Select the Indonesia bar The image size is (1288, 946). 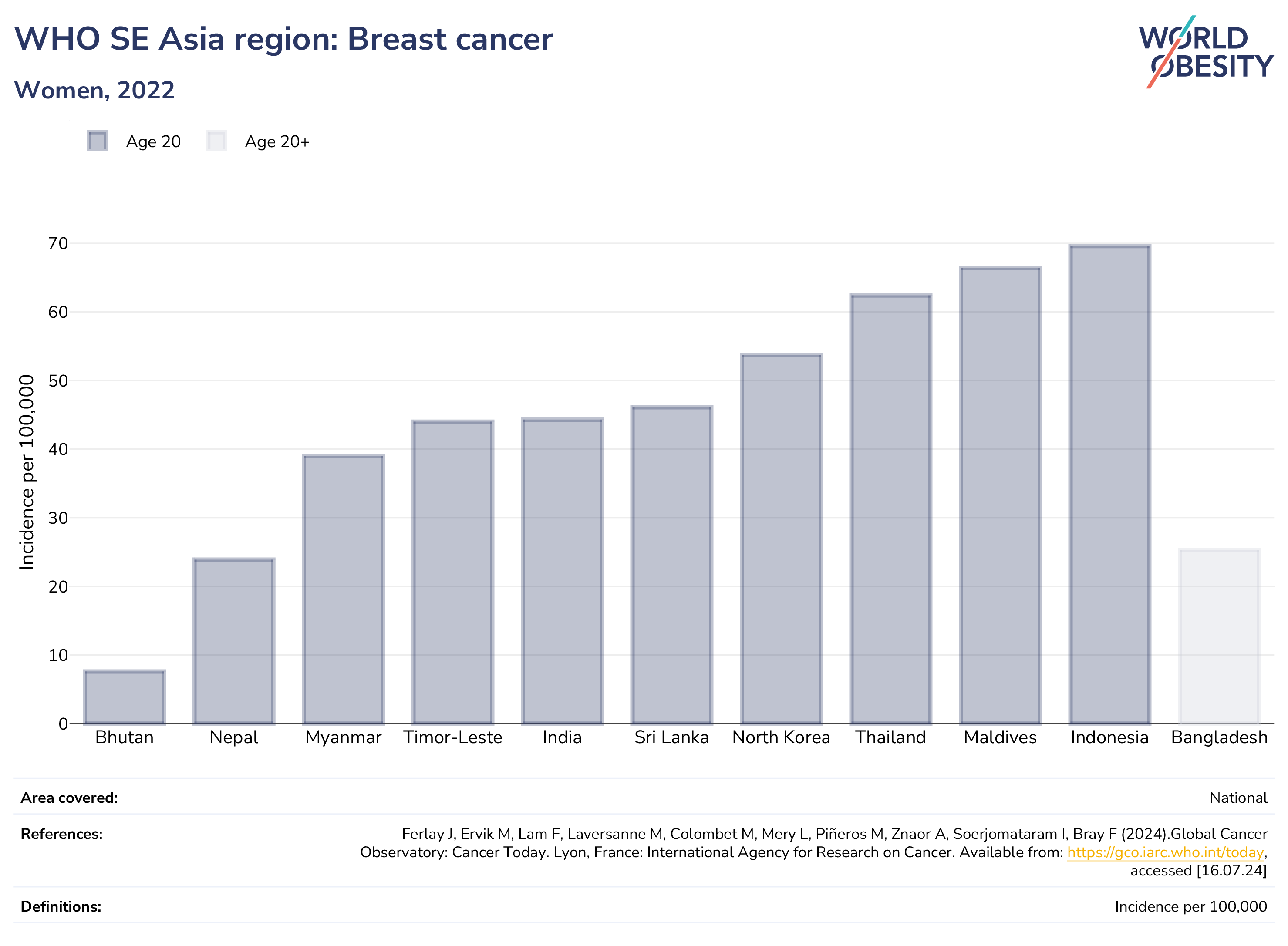point(1109,485)
